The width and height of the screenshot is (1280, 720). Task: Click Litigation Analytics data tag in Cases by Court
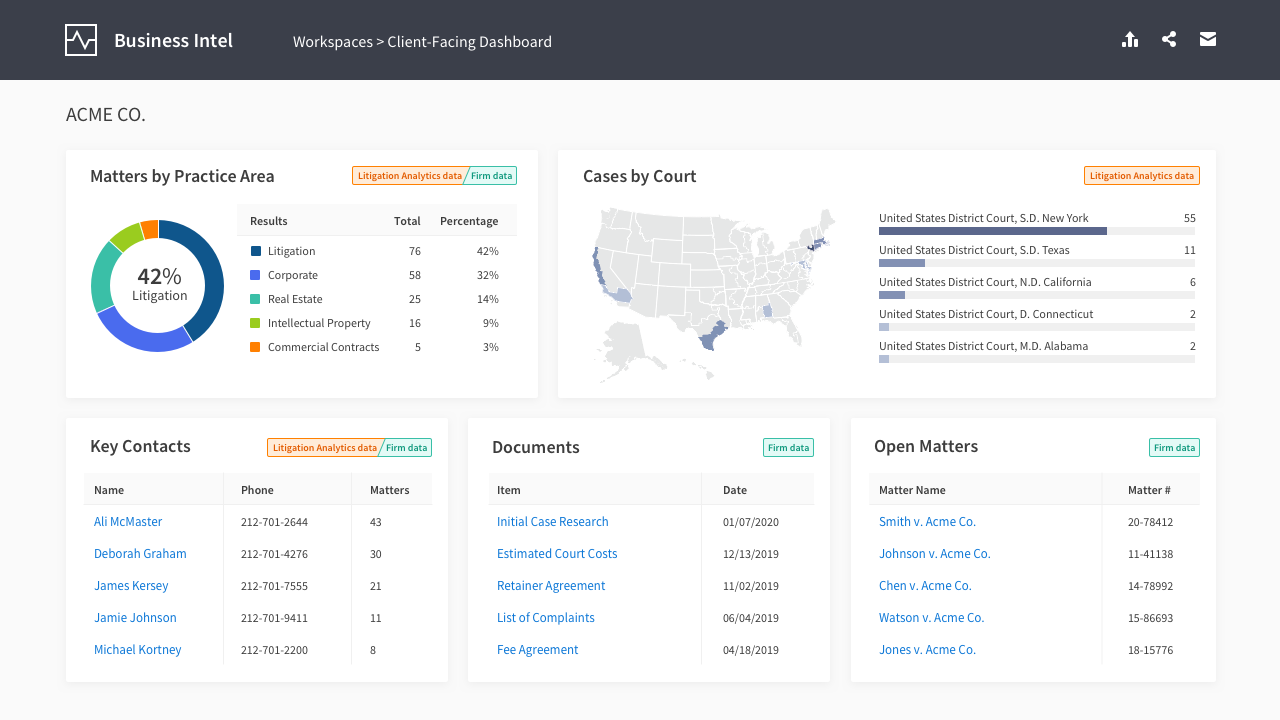(x=1141, y=176)
